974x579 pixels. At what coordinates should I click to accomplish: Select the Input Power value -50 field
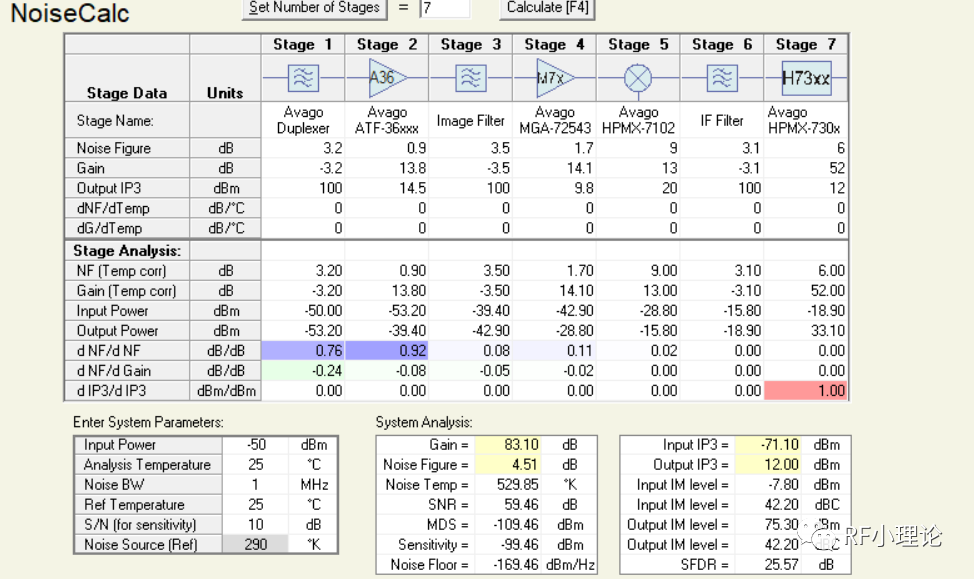pyautogui.click(x=255, y=445)
